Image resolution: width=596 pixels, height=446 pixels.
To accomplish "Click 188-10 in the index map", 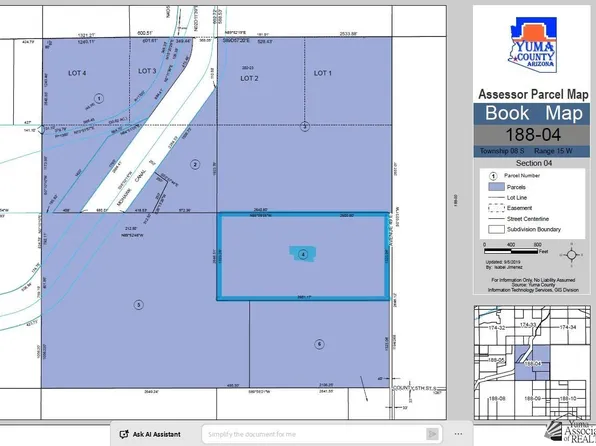I will click(568, 398).
